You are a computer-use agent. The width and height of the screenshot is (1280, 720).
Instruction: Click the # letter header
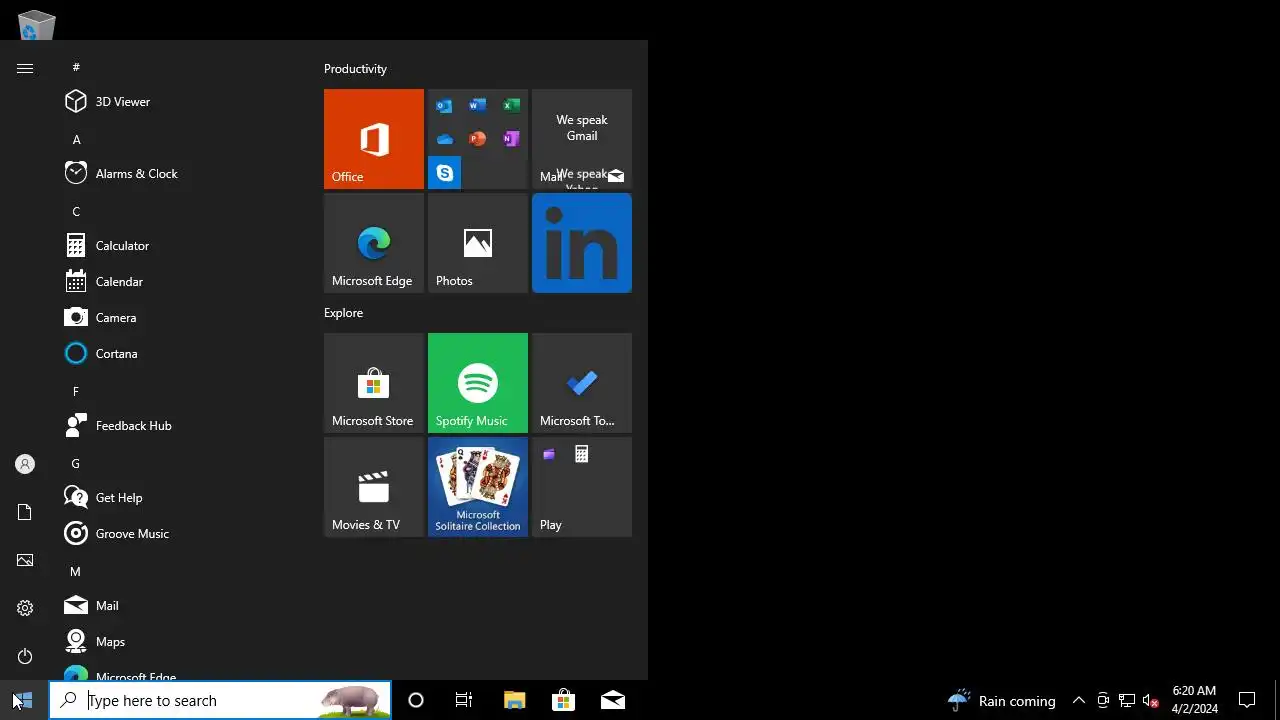76,67
